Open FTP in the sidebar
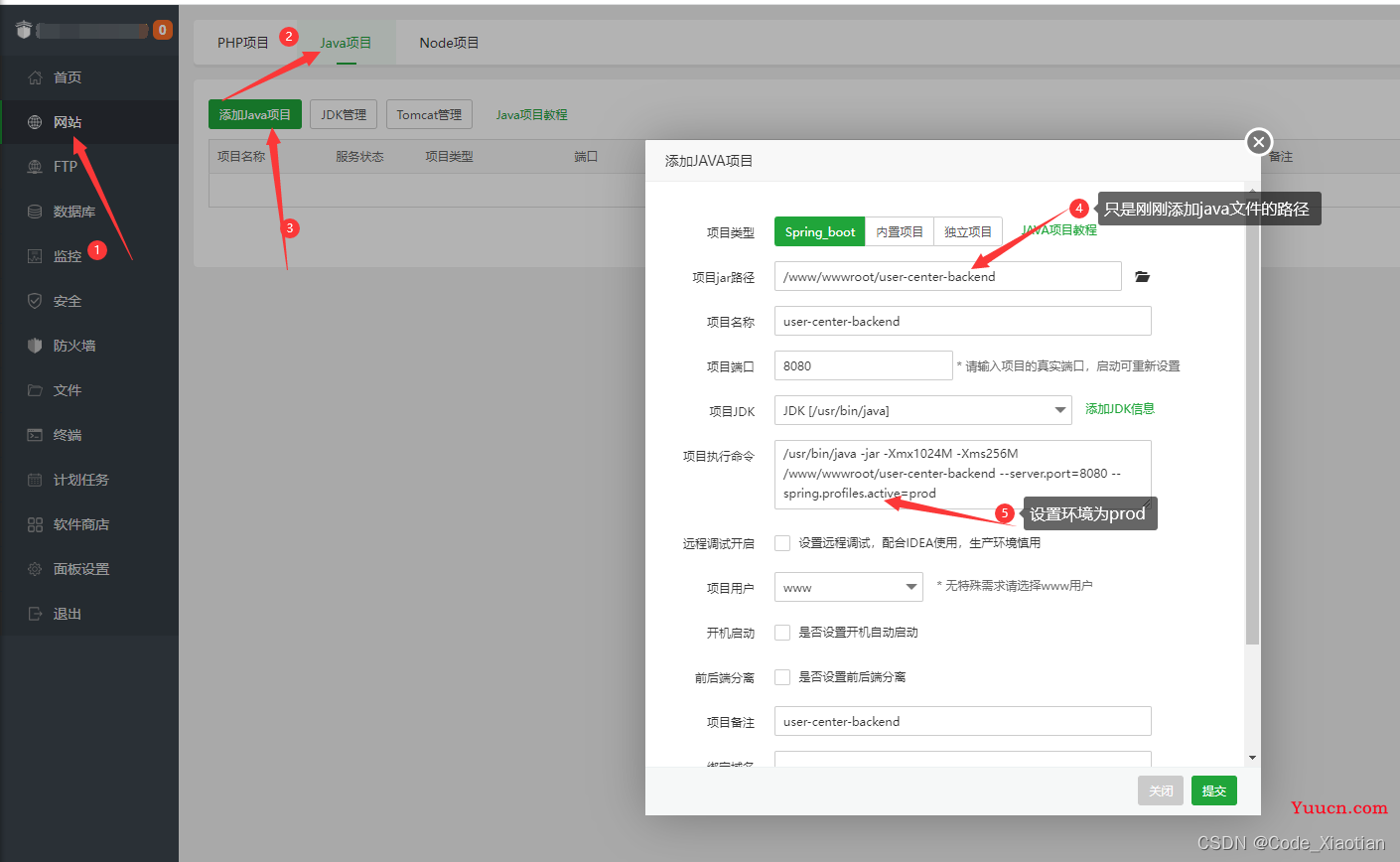Screen dimensions: 1400x862 pos(89,167)
